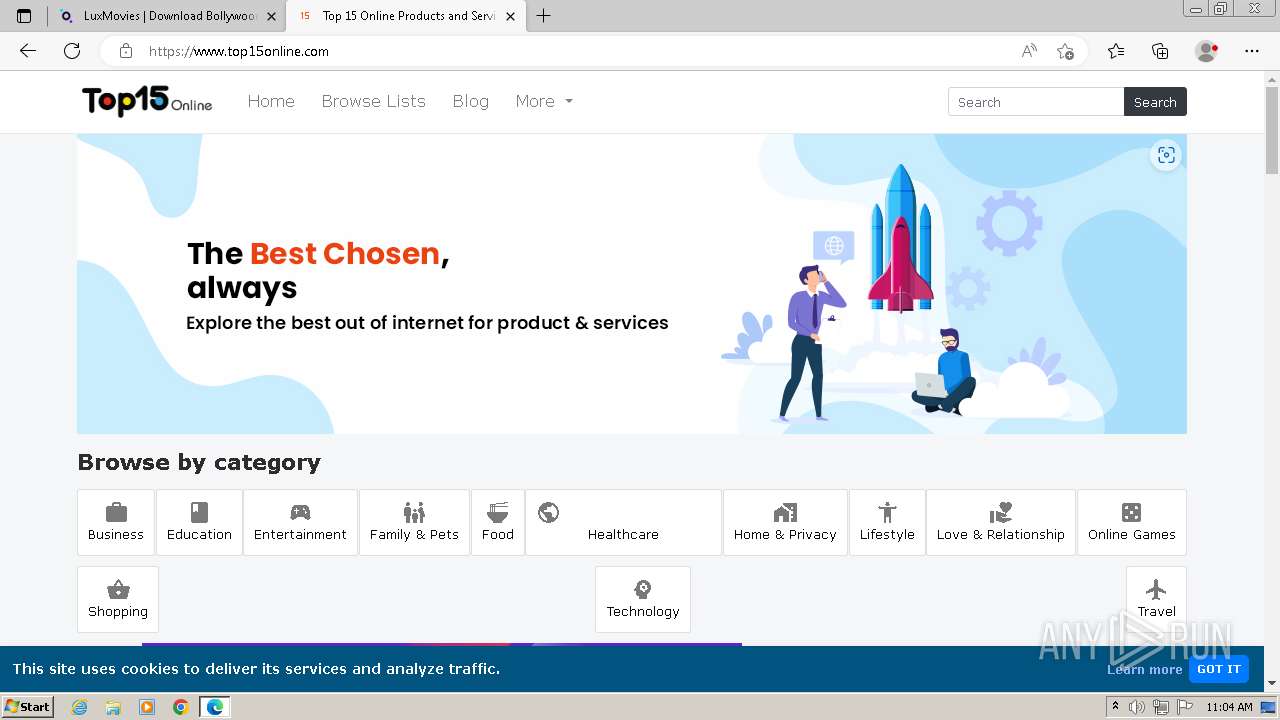
Task: Open the Learn more cookie link
Action: 1145,670
